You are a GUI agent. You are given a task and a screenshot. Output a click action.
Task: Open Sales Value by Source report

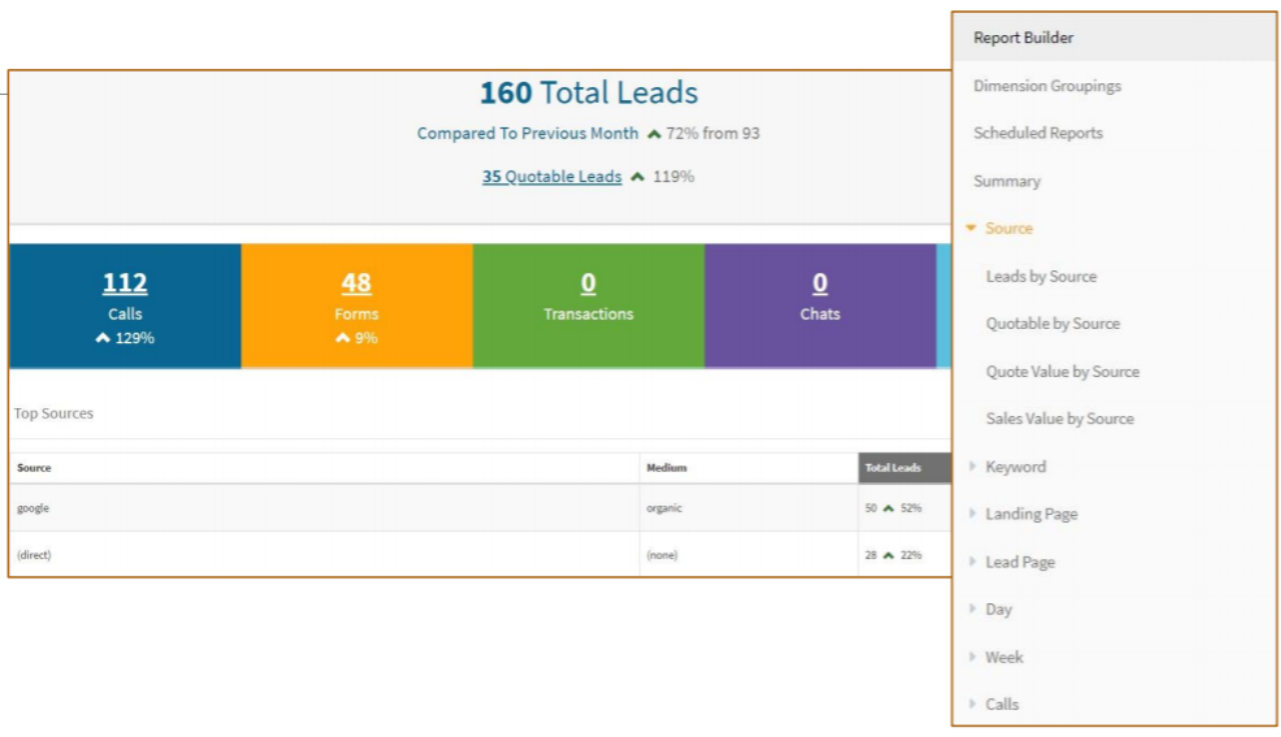[x=1059, y=419]
